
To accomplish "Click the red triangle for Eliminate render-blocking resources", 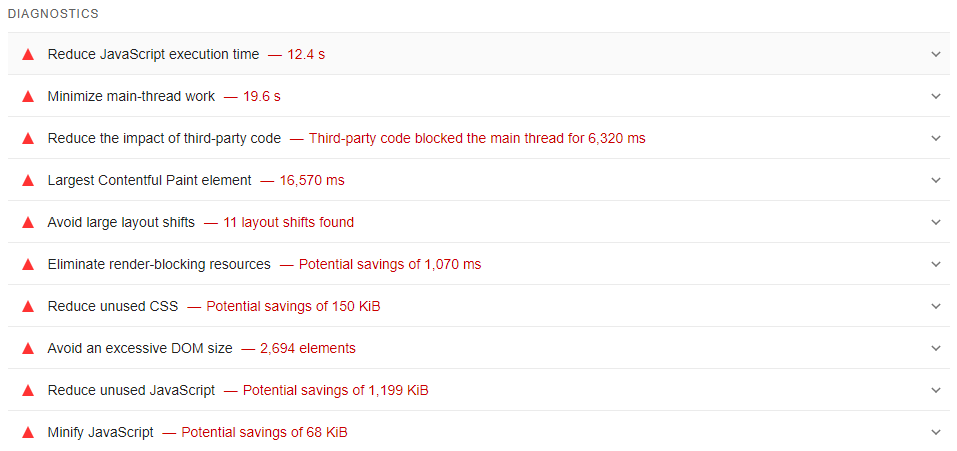I will click(28, 264).
